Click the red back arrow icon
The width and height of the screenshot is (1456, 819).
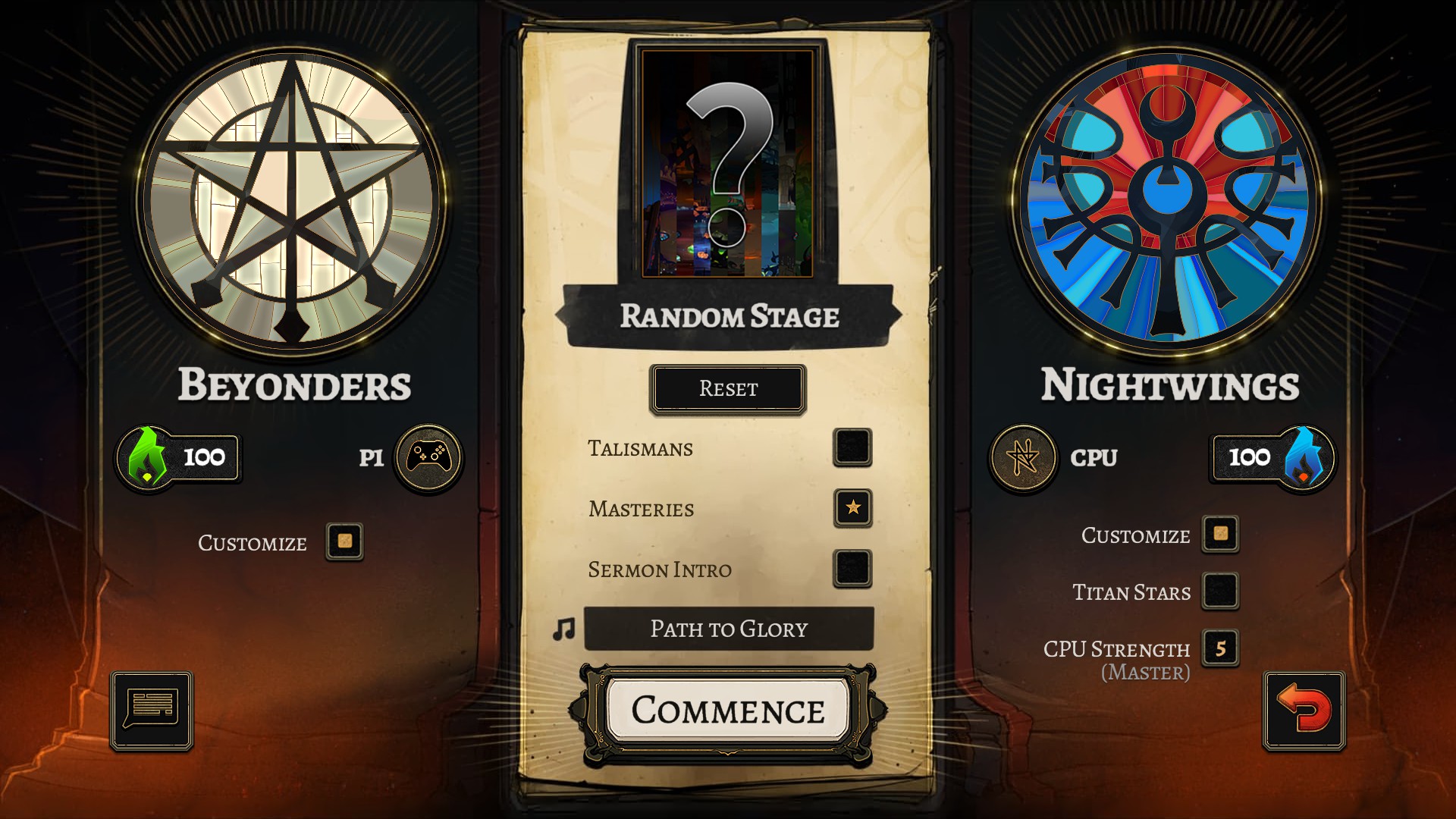1304,711
